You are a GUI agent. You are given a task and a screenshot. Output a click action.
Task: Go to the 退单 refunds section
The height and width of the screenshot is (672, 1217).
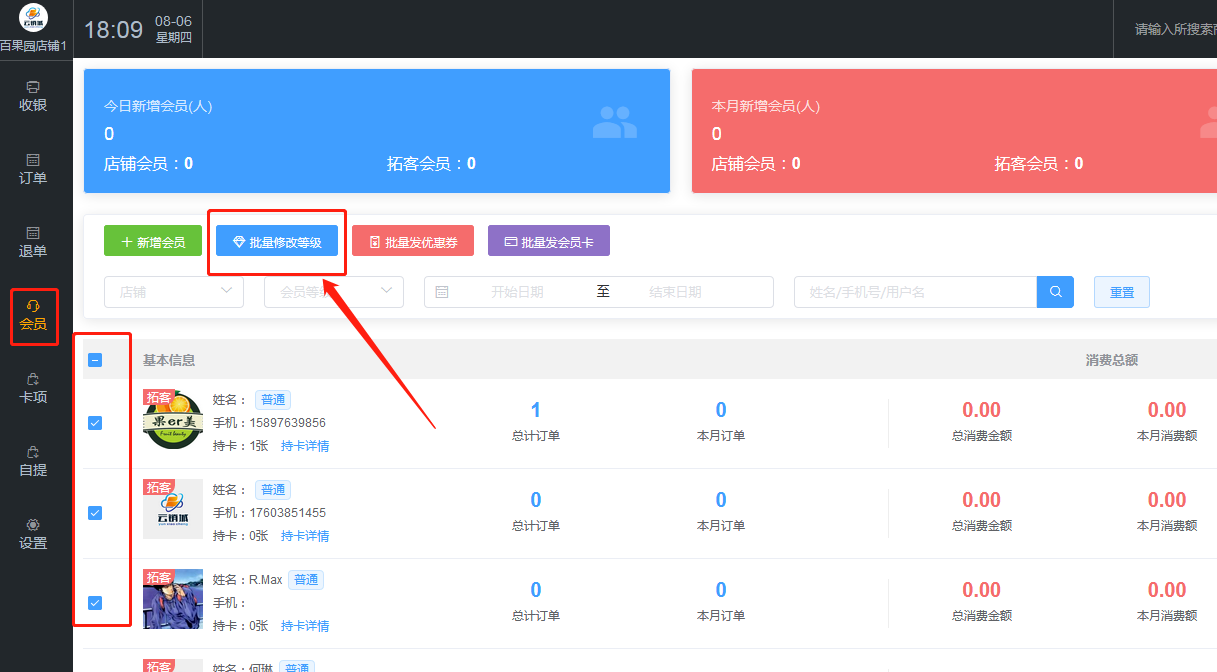point(33,242)
